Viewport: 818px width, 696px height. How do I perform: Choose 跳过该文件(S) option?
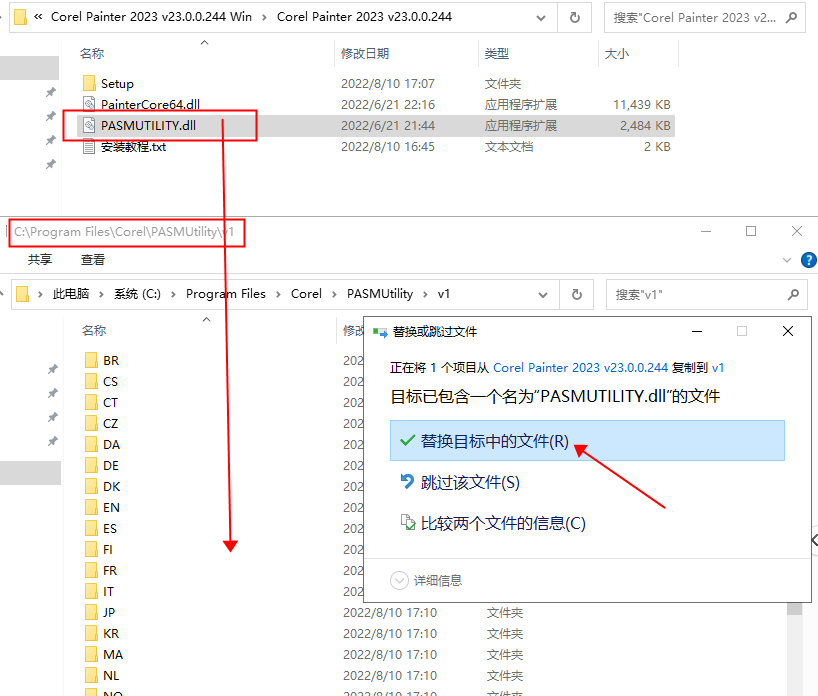coord(470,483)
